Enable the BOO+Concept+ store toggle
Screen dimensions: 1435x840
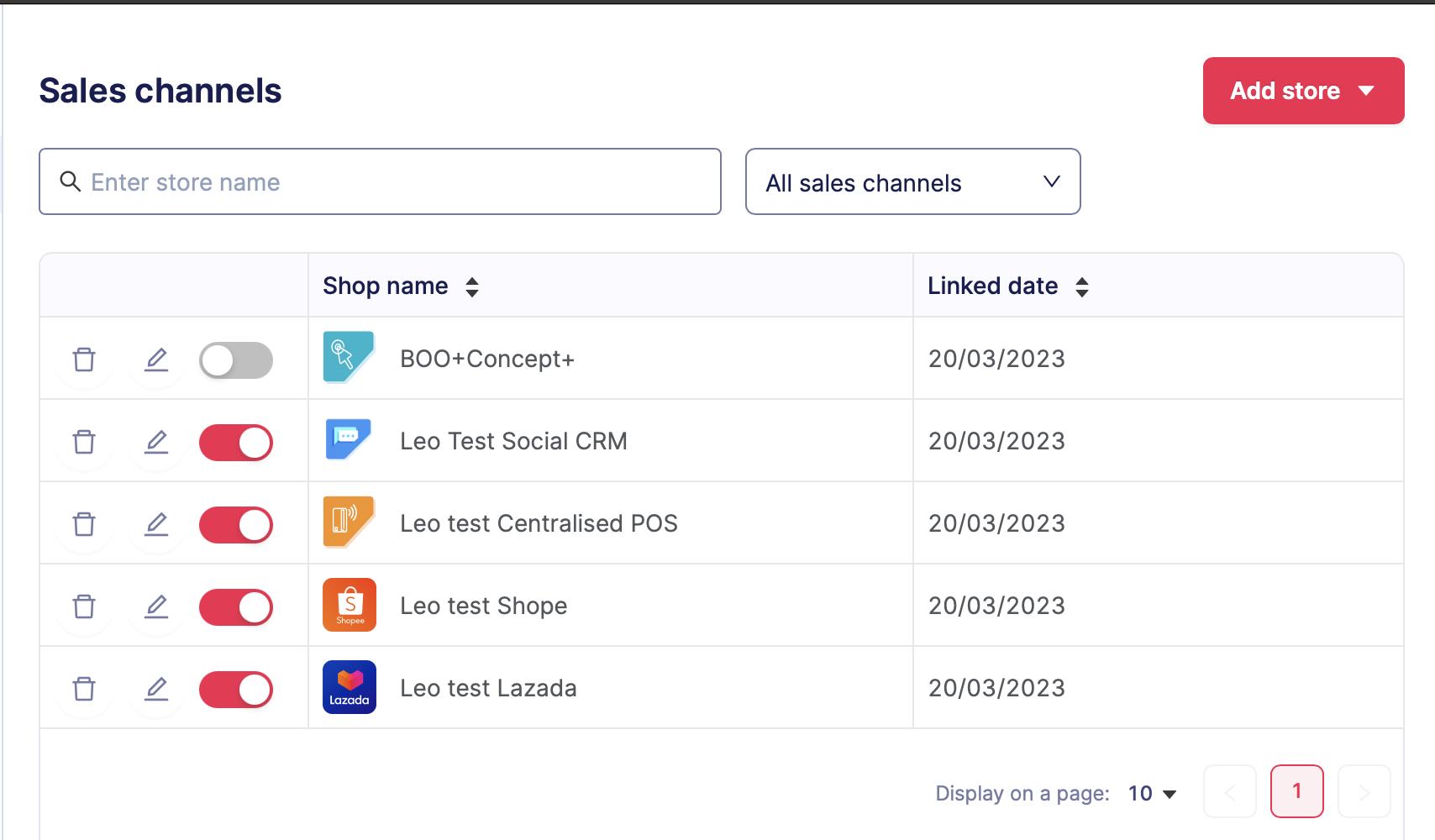[x=236, y=360]
